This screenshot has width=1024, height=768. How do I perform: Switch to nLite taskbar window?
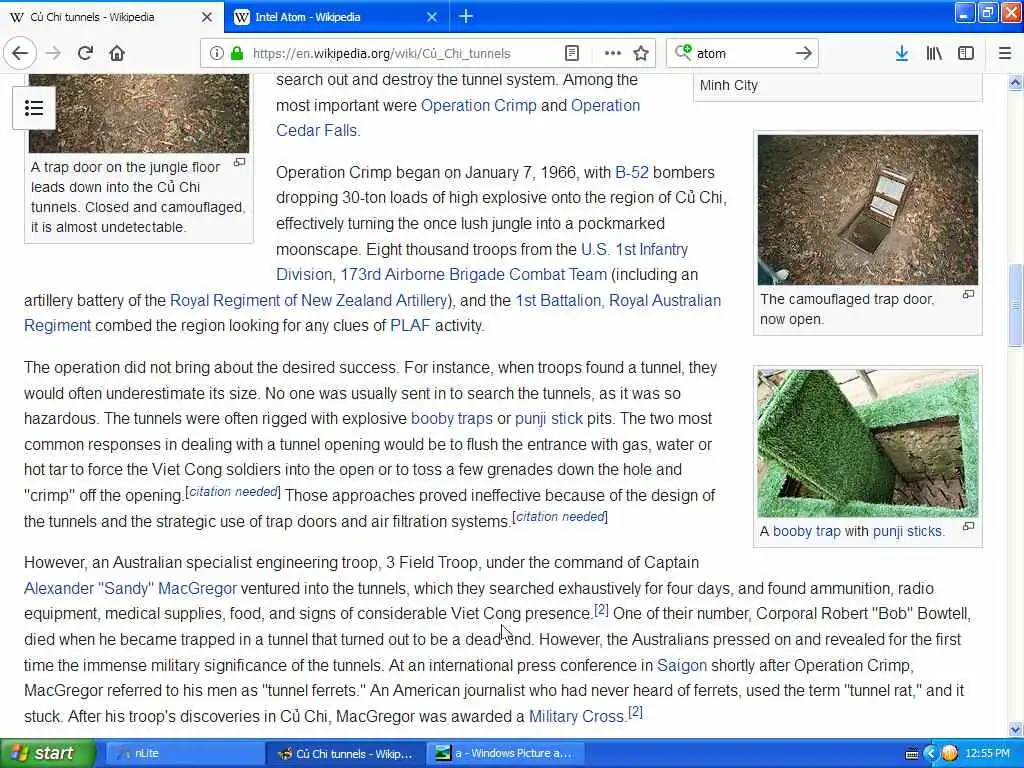(185, 754)
